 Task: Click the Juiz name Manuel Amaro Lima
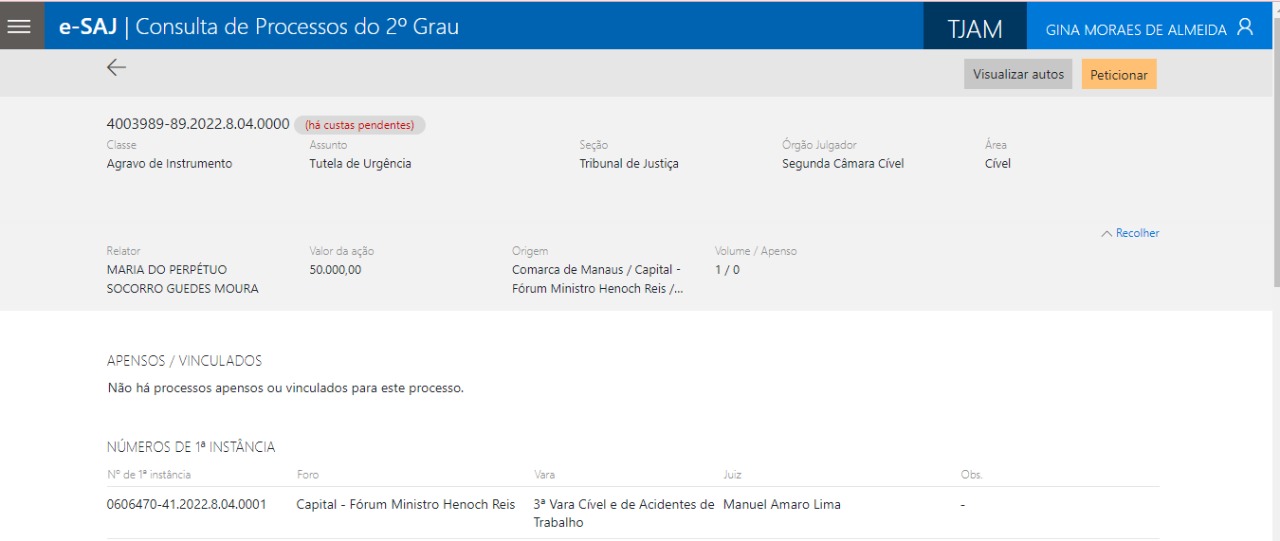781,504
